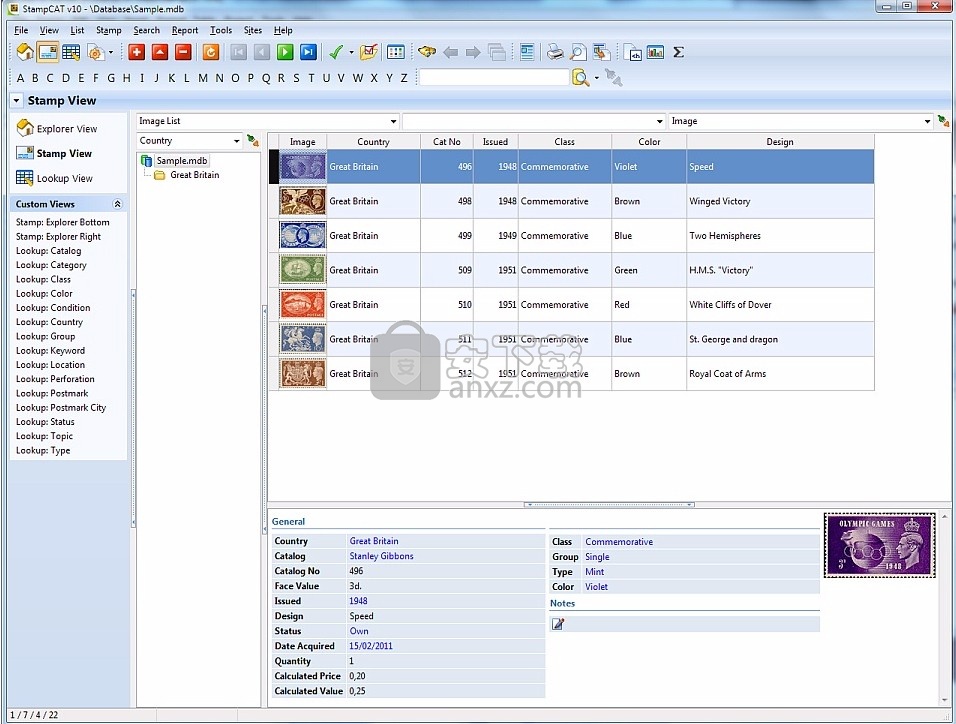Open the Tools menu
The width and height of the screenshot is (956, 724).
[x=221, y=30]
